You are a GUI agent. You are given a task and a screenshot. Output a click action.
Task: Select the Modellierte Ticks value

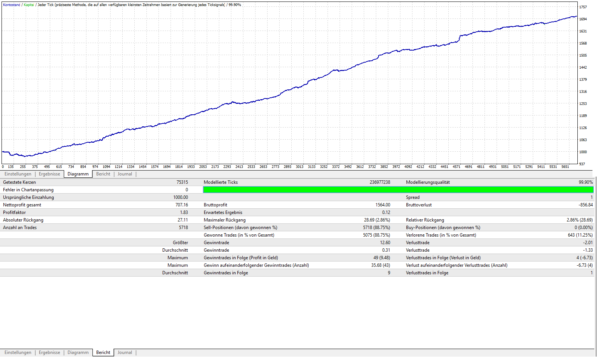(x=380, y=182)
